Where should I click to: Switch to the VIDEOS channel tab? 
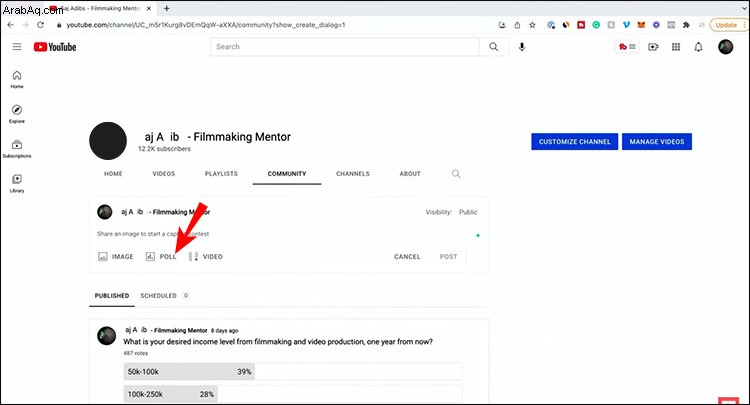[x=164, y=174]
